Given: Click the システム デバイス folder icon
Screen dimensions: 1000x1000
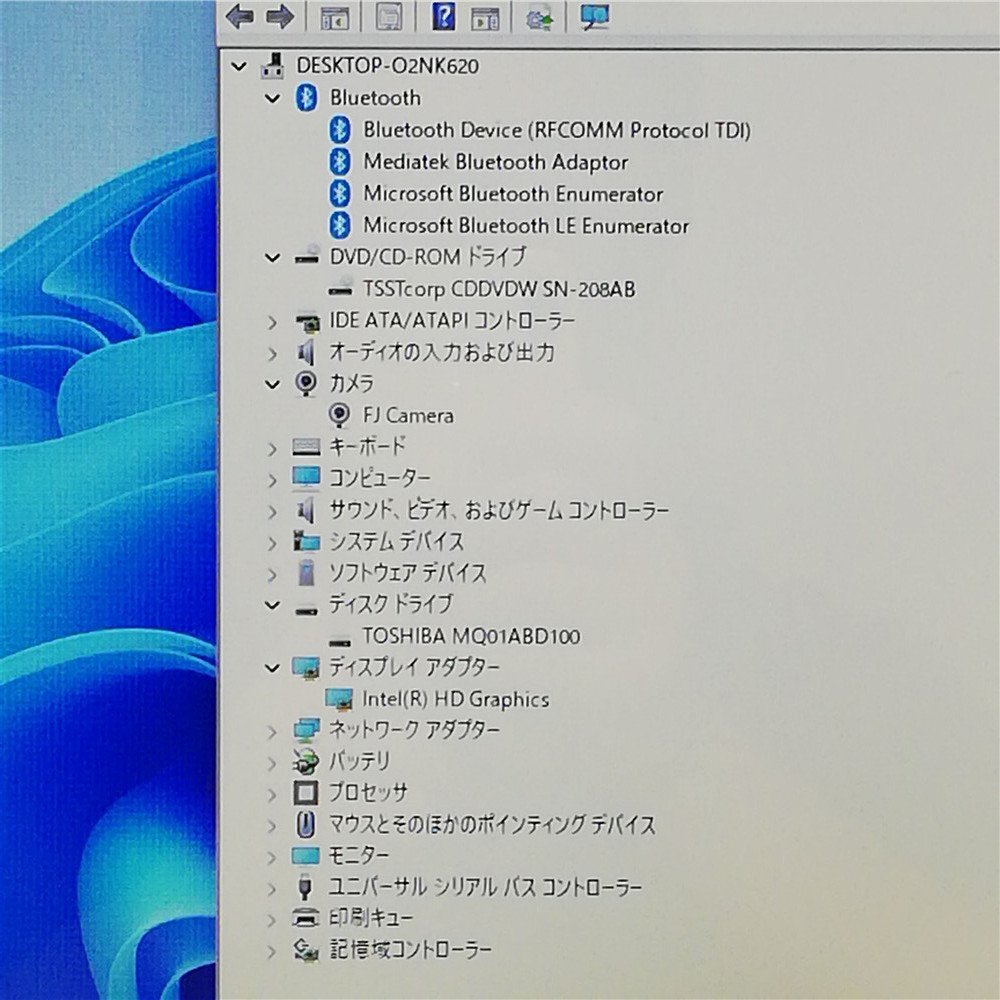Looking at the screenshot, I should point(306,541).
